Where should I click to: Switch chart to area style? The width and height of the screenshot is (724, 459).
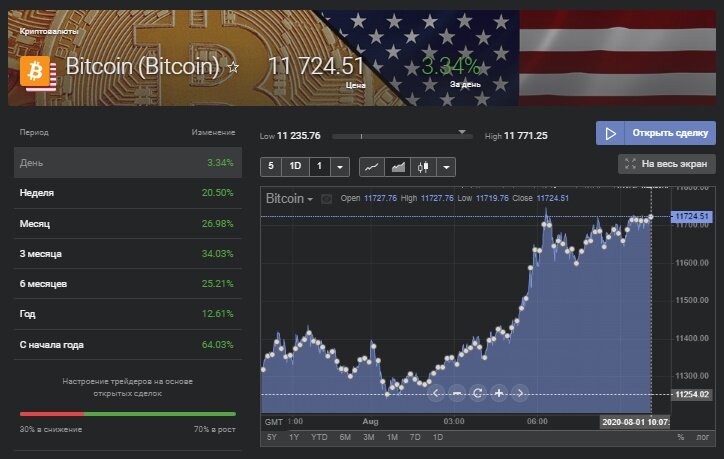click(x=397, y=167)
